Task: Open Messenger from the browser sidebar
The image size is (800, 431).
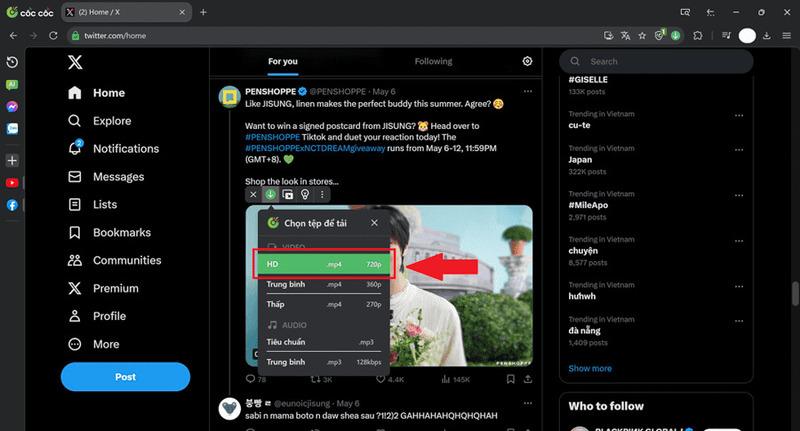Action: 12,106
